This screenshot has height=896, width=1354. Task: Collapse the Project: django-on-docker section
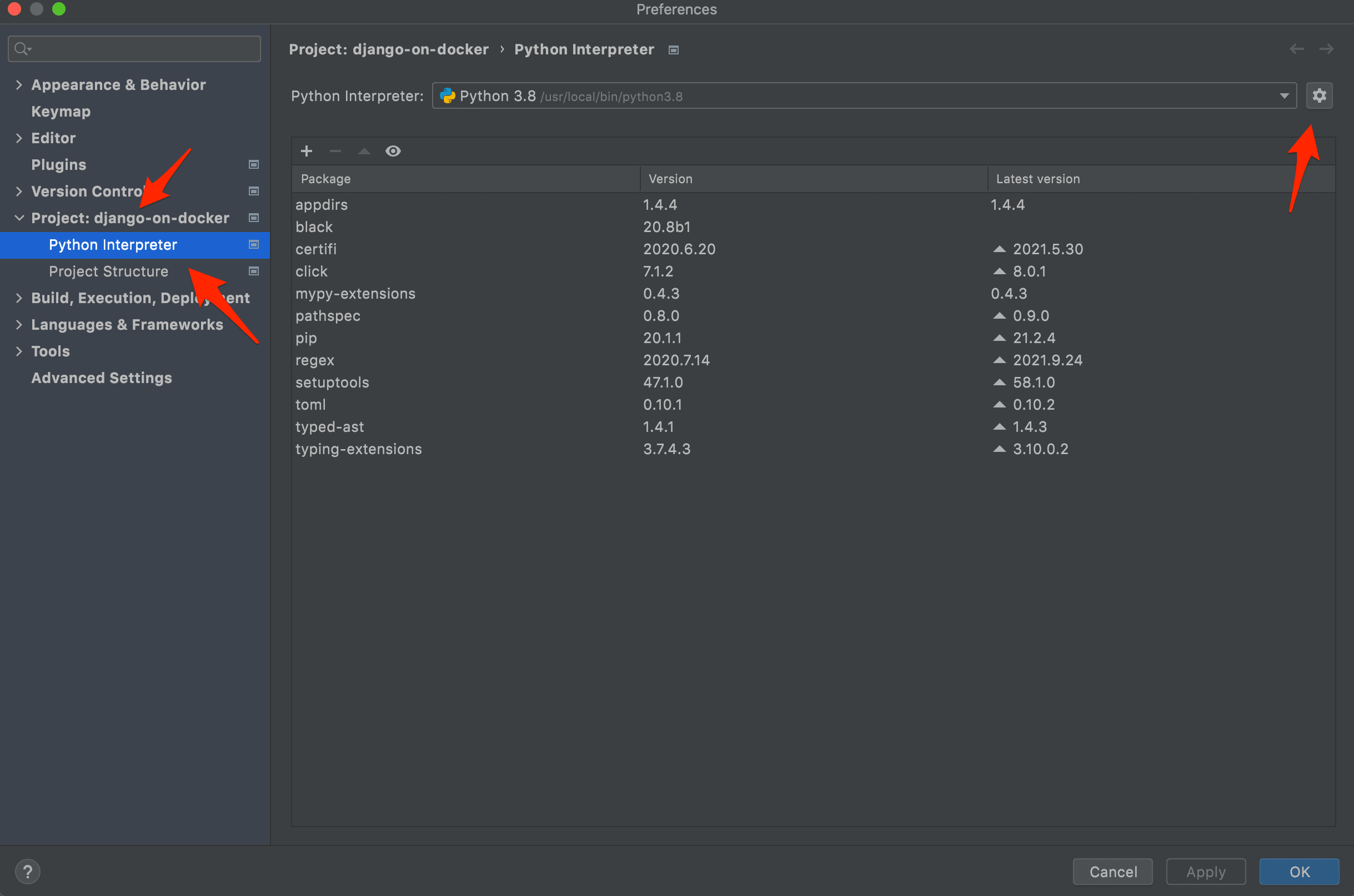click(19, 218)
